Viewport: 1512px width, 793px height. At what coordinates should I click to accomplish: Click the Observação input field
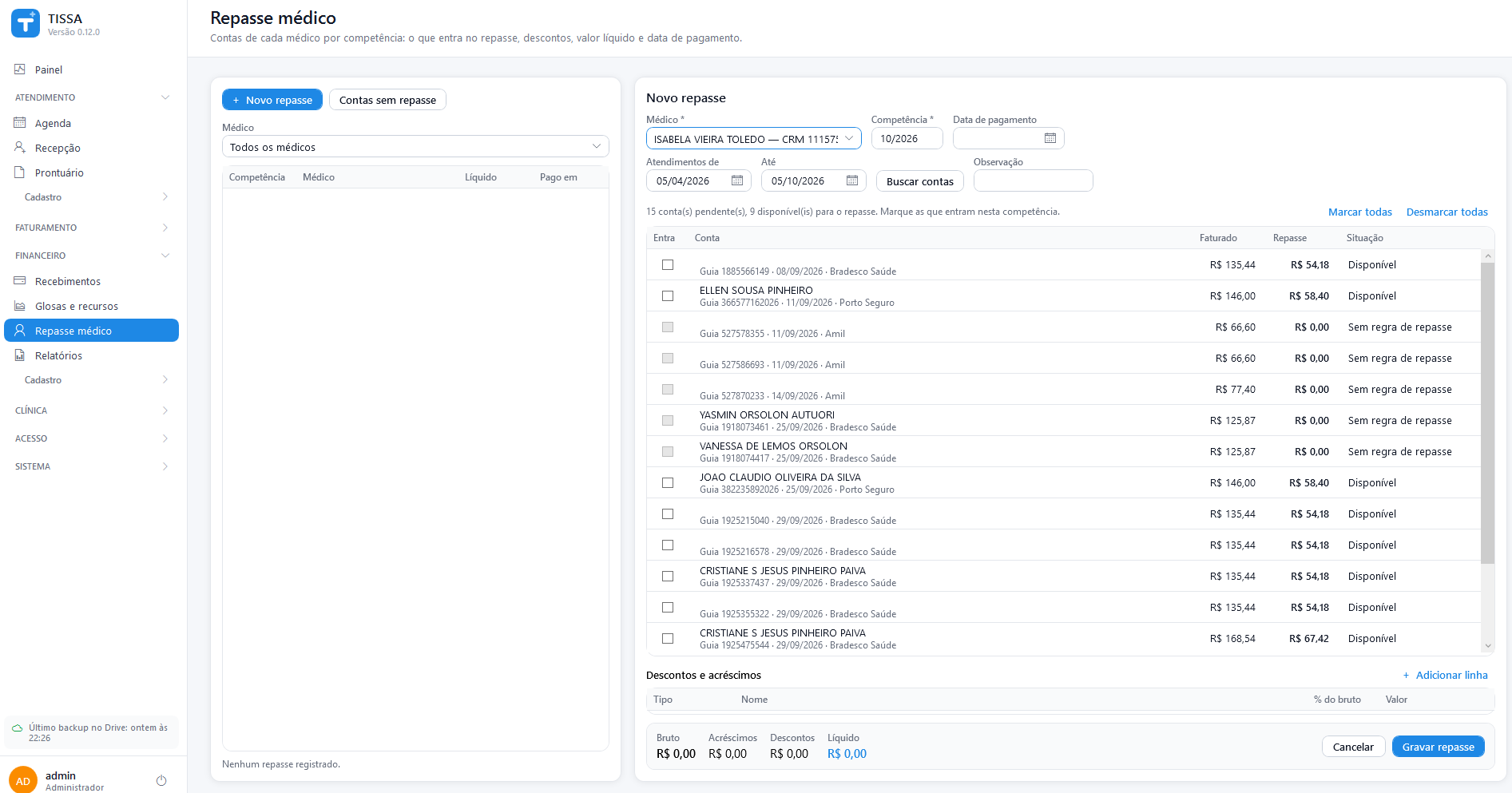[1033, 180]
